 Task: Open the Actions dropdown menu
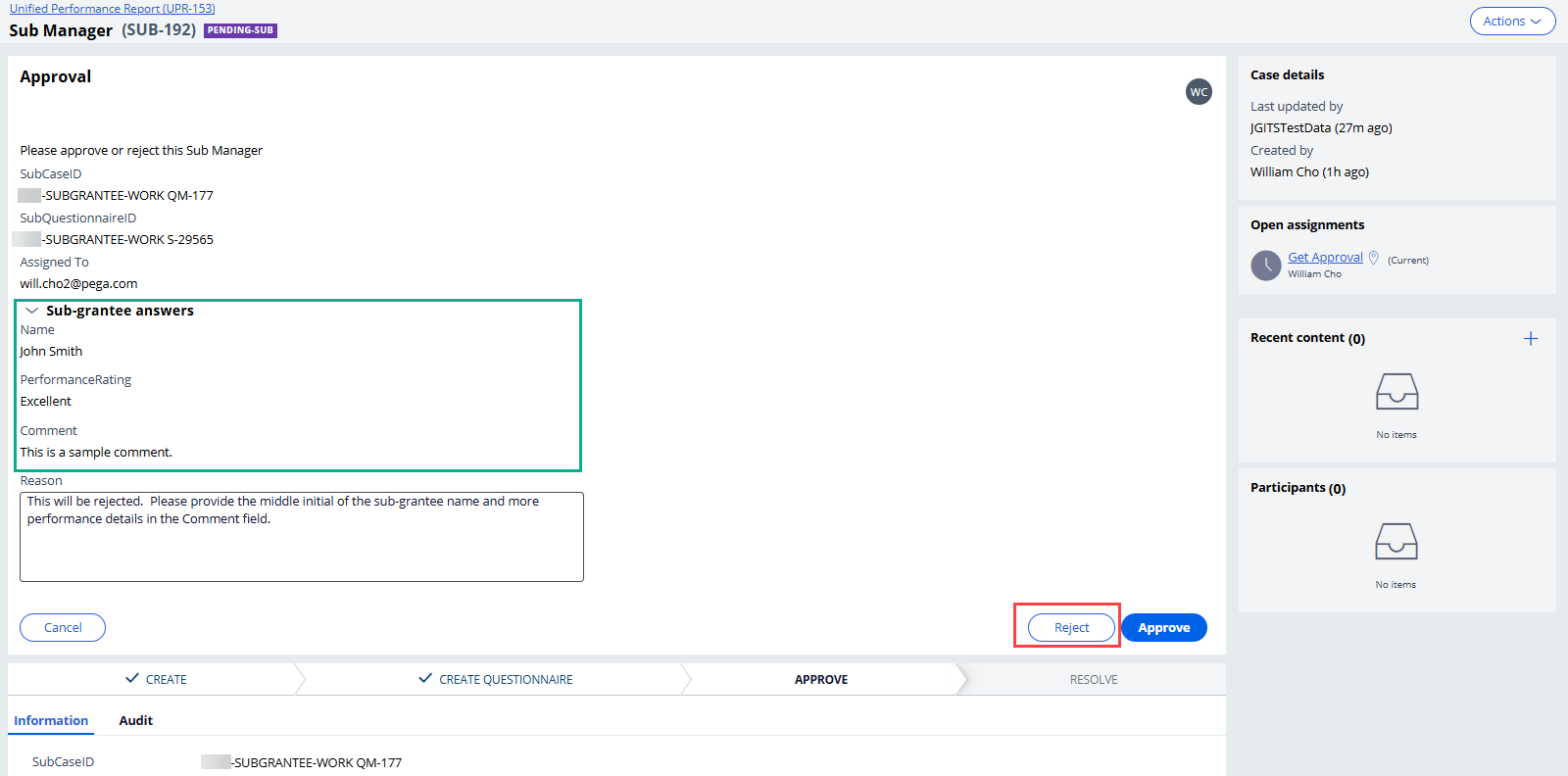tap(1511, 22)
